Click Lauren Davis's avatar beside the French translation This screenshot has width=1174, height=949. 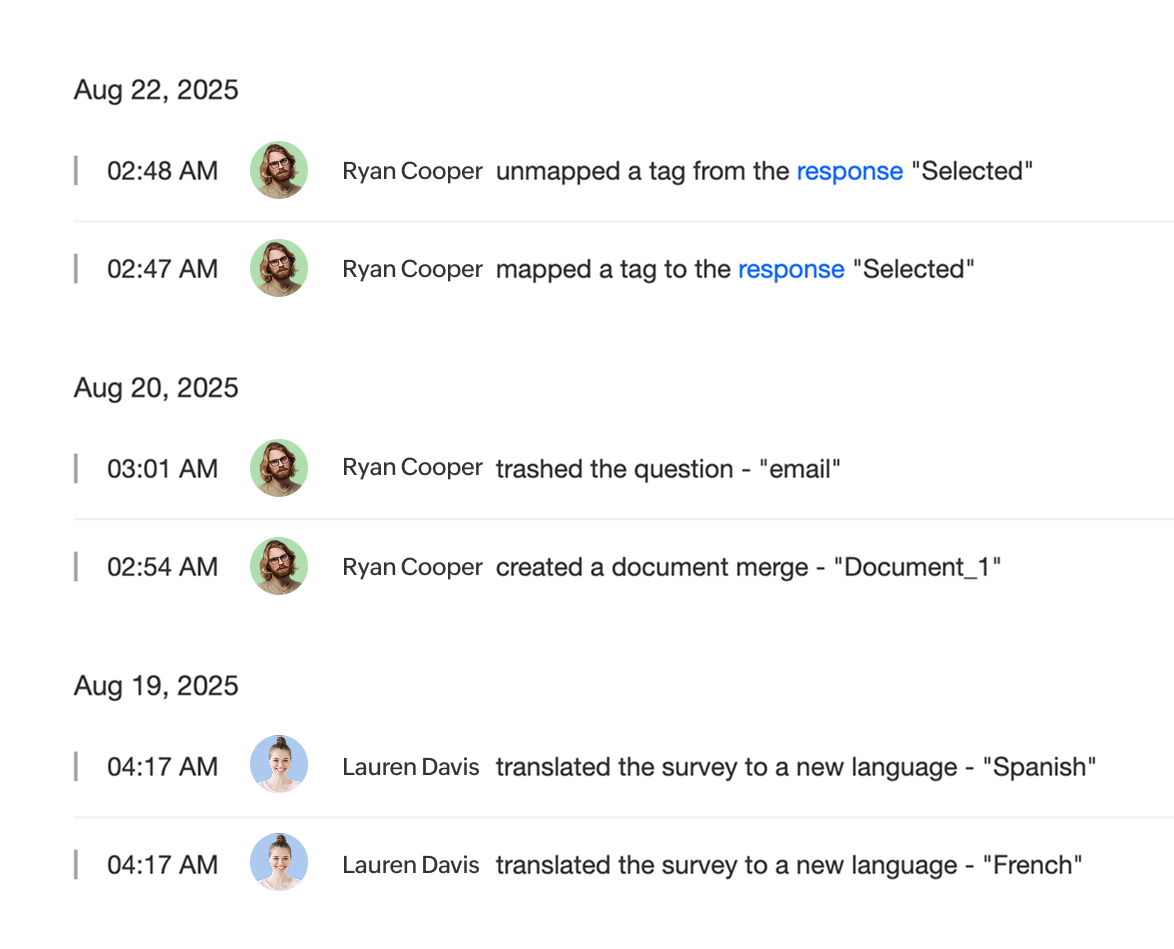click(278, 864)
